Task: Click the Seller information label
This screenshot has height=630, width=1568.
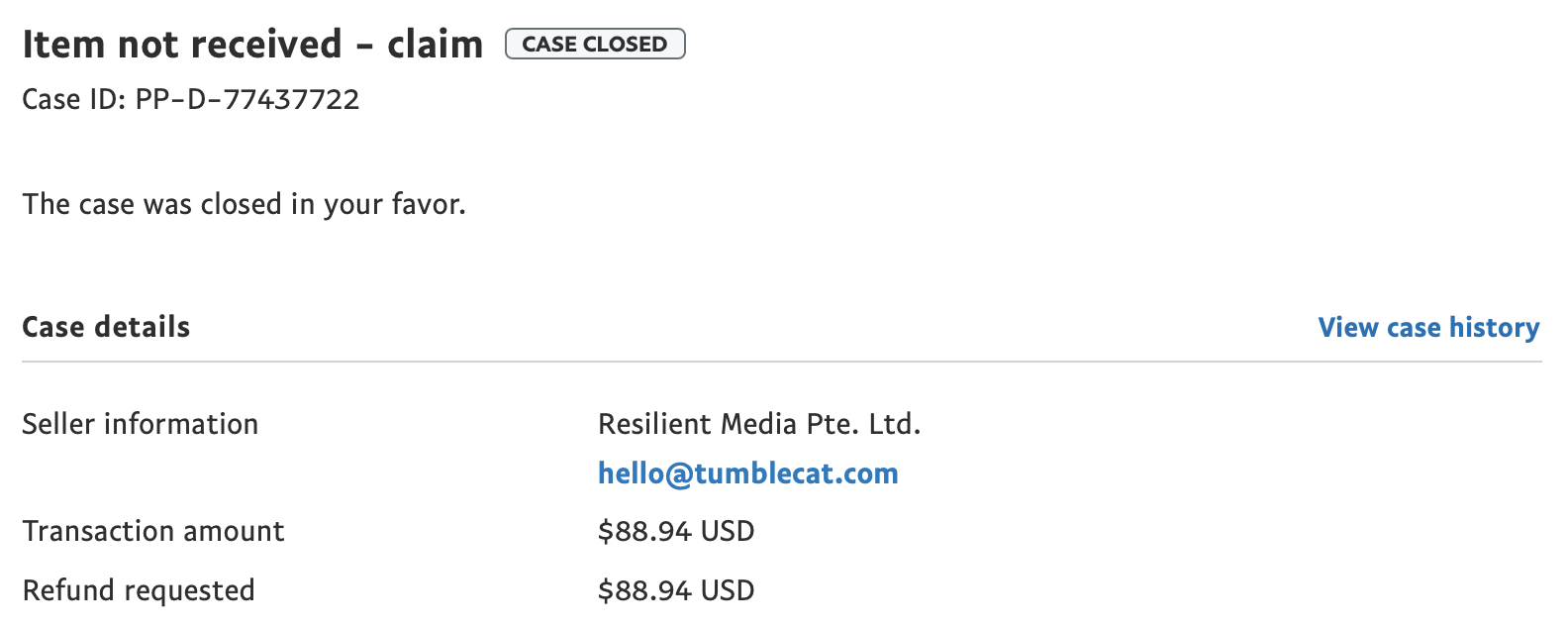Action: 140,424
